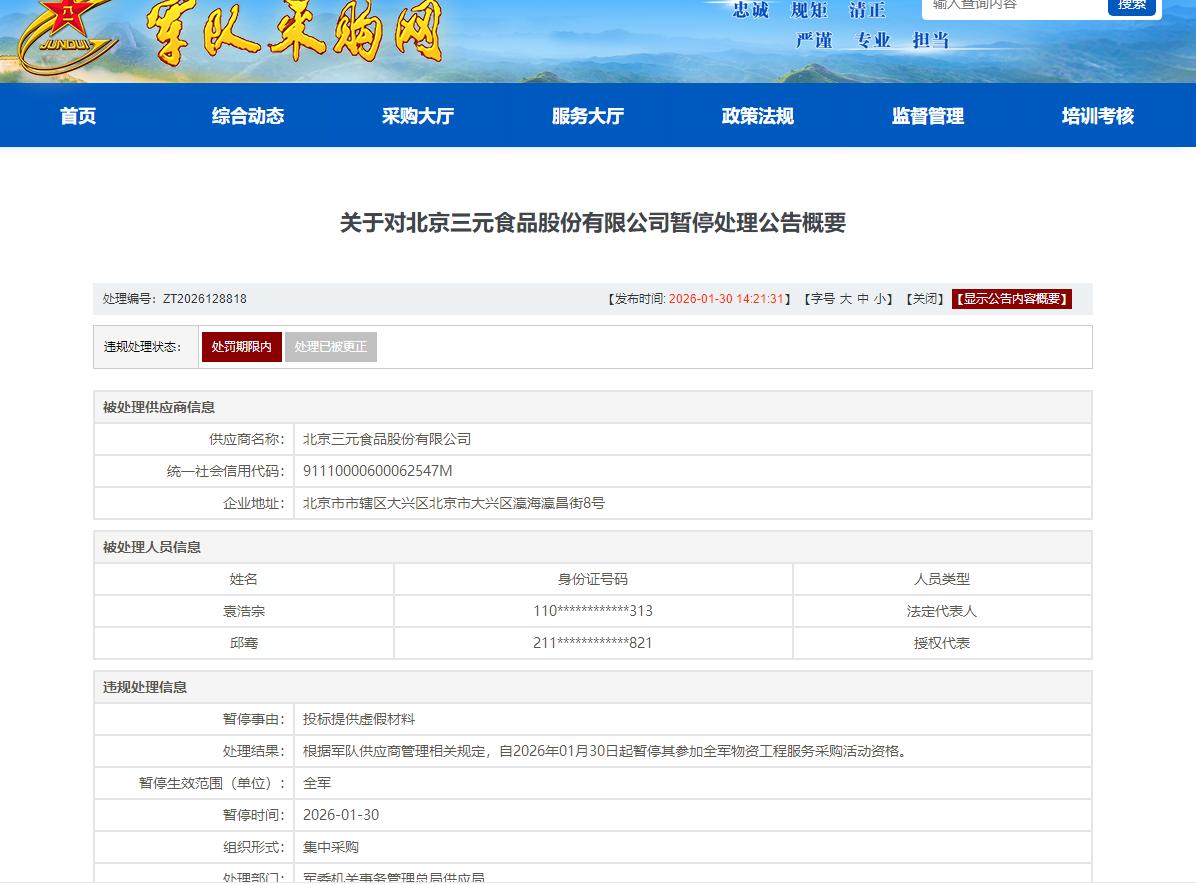Click the 军队采购网 calligraphy site title

295,32
